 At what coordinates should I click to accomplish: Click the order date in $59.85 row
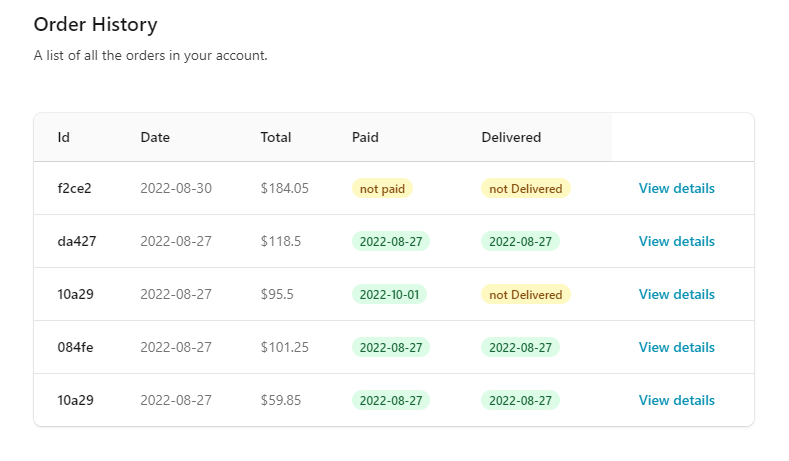tap(176, 400)
